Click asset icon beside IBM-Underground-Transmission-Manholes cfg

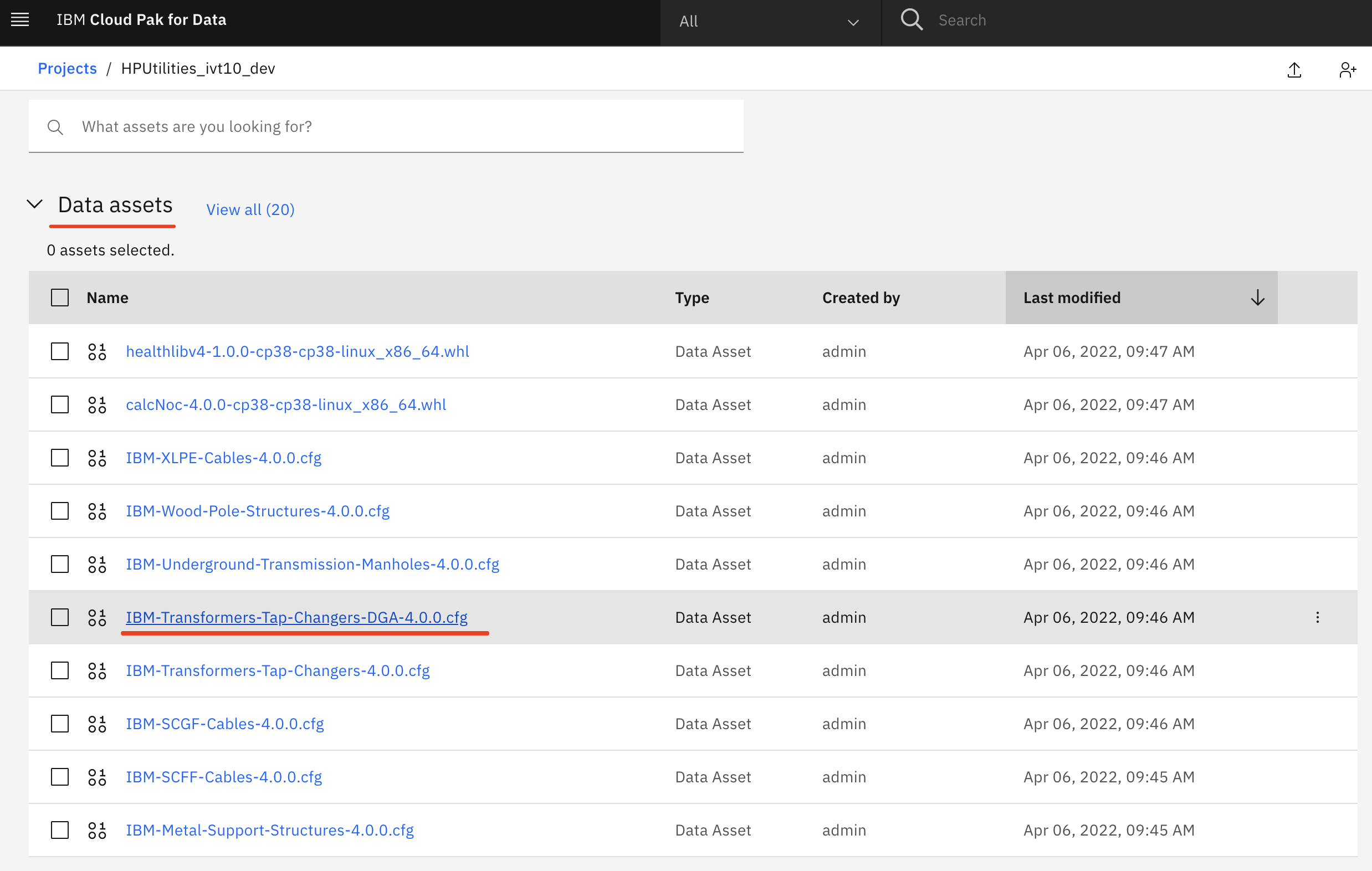(x=97, y=564)
